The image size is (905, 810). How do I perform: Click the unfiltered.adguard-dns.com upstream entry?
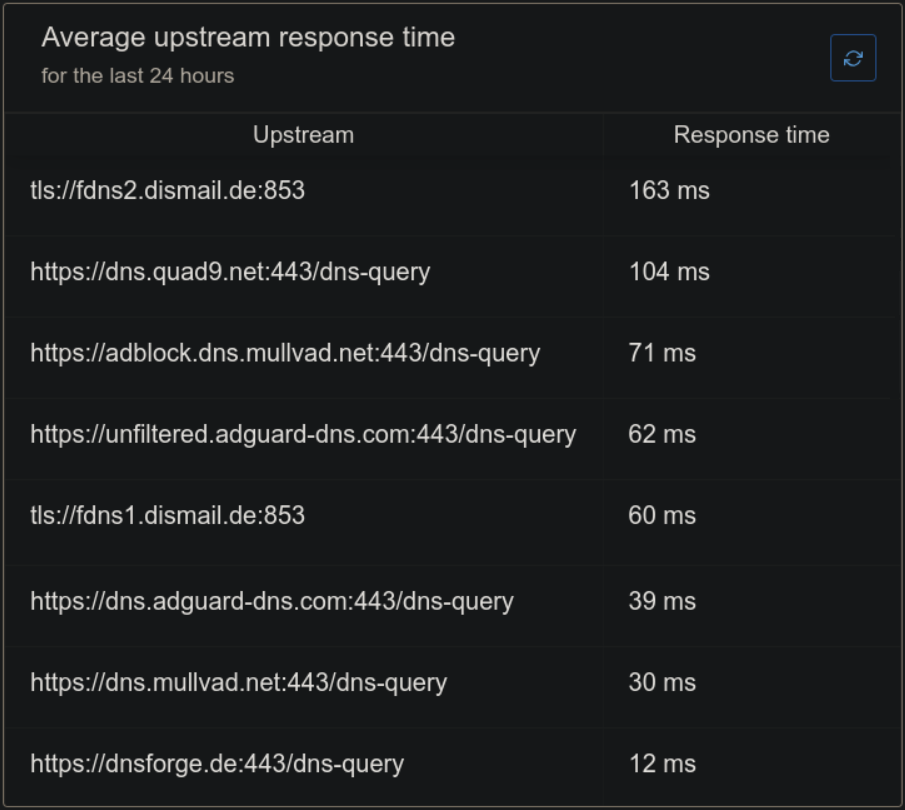point(303,434)
